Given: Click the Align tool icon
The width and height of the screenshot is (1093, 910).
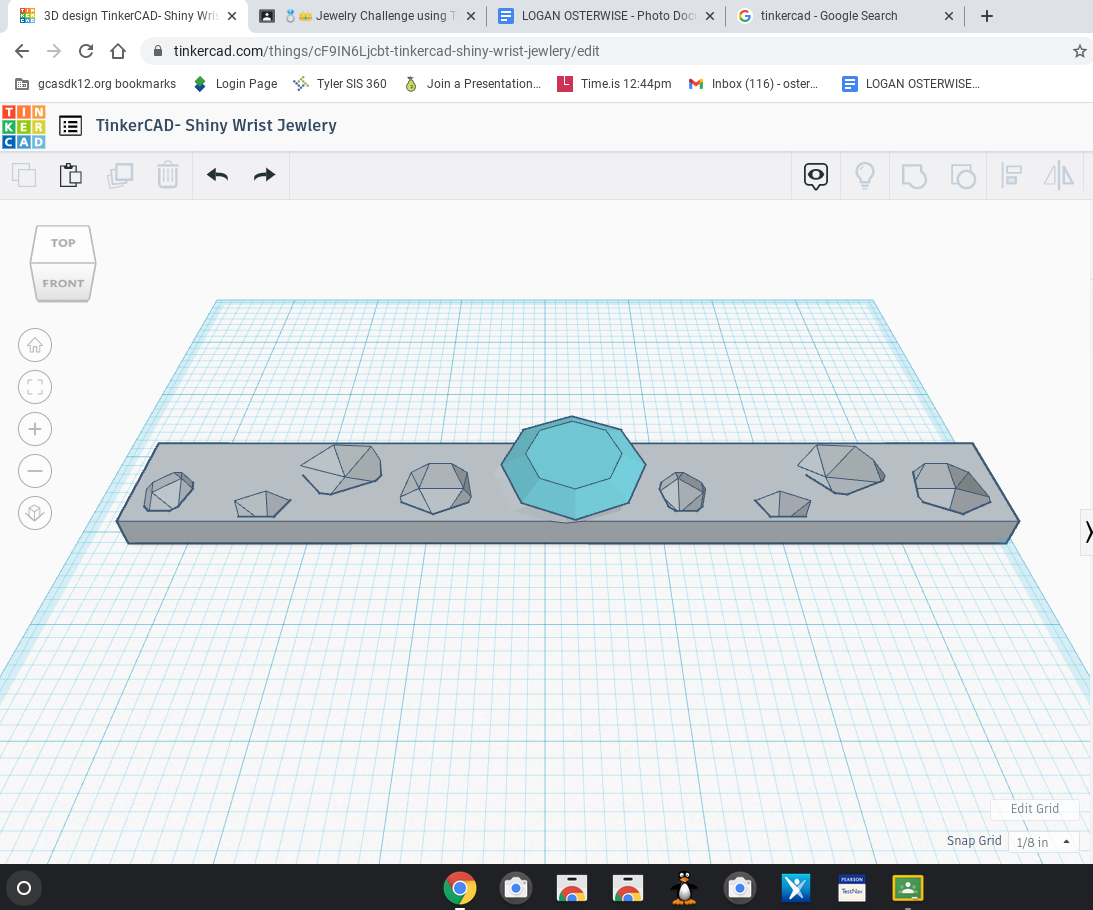Looking at the screenshot, I should (1011, 176).
